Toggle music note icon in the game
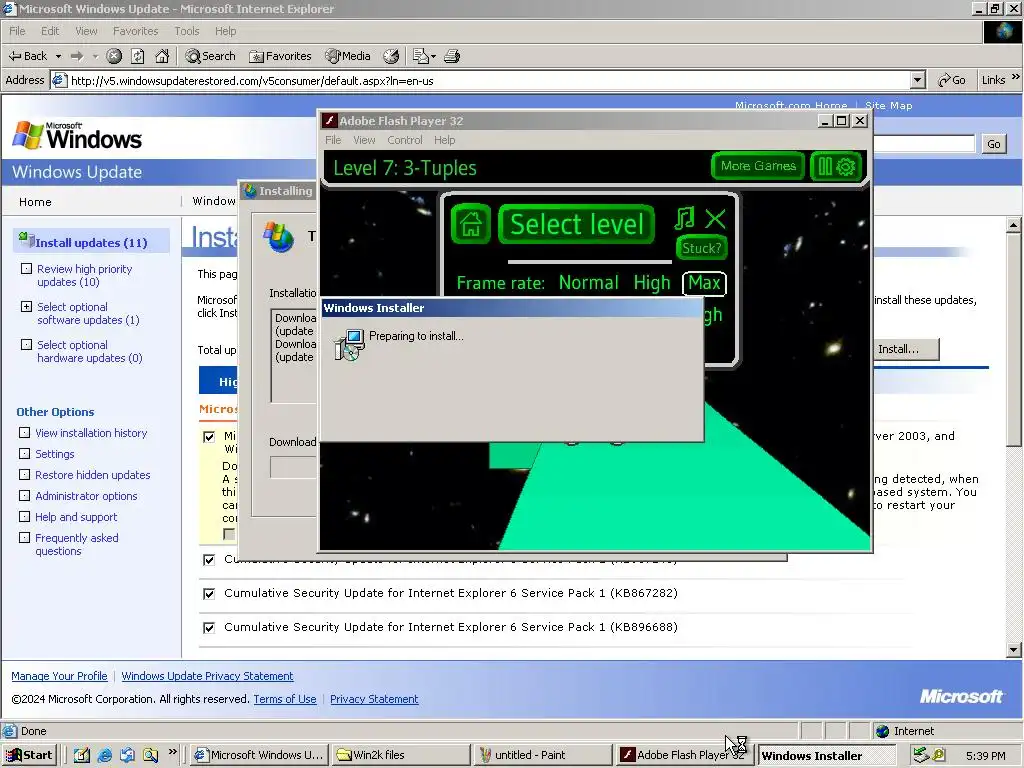1024x768 pixels. point(684,218)
